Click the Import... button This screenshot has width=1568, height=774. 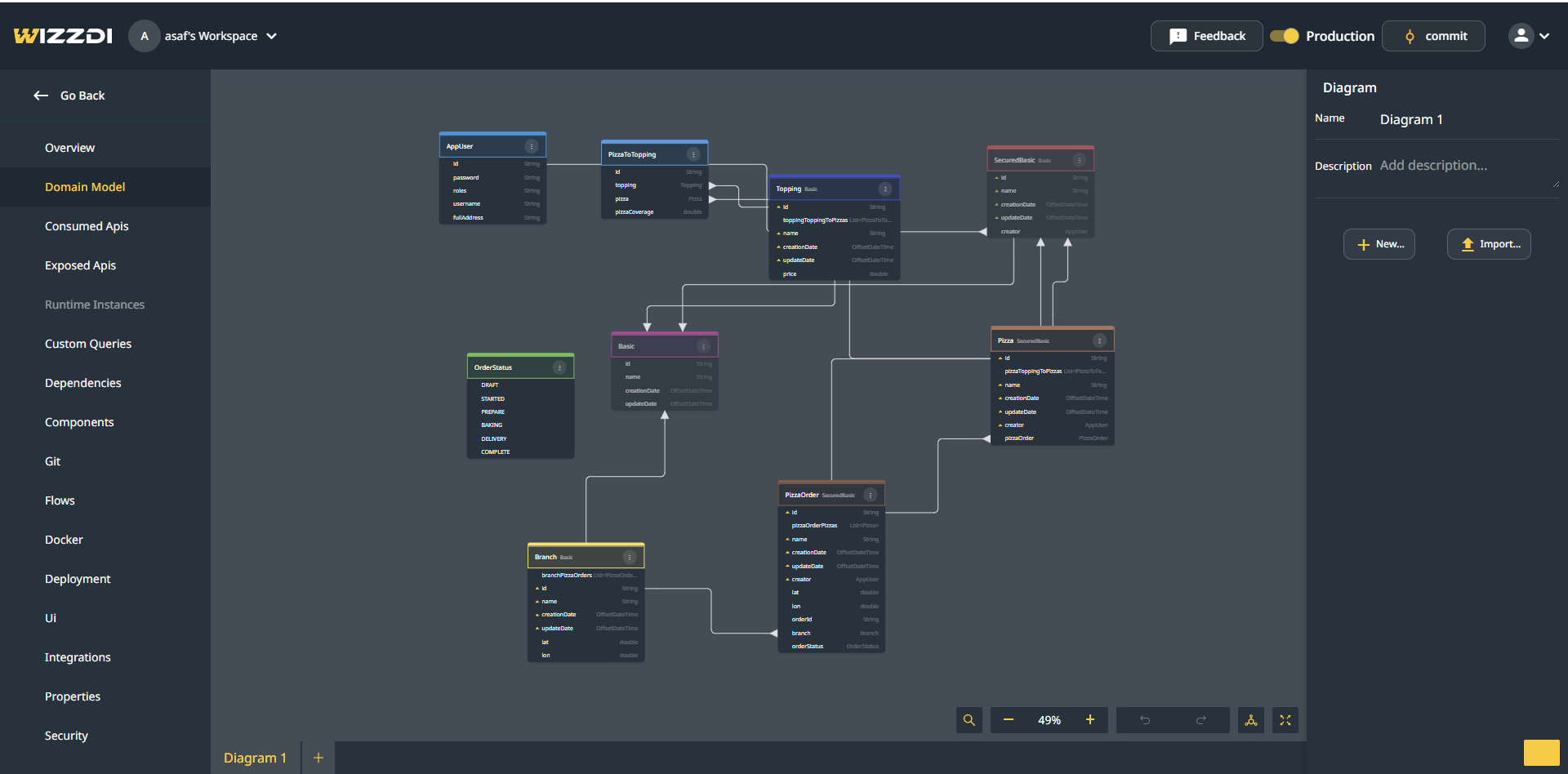pos(1489,244)
